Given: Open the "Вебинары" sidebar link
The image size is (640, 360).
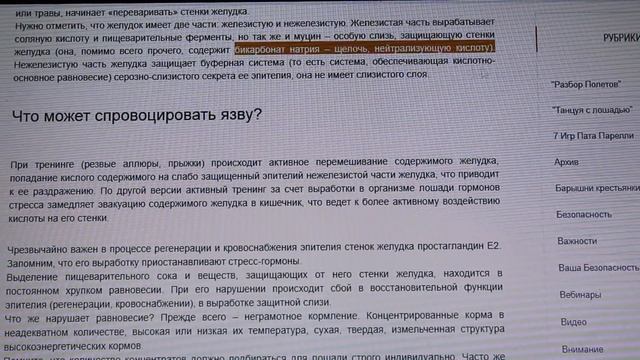Looking at the screenshot, I should (580, 294).
